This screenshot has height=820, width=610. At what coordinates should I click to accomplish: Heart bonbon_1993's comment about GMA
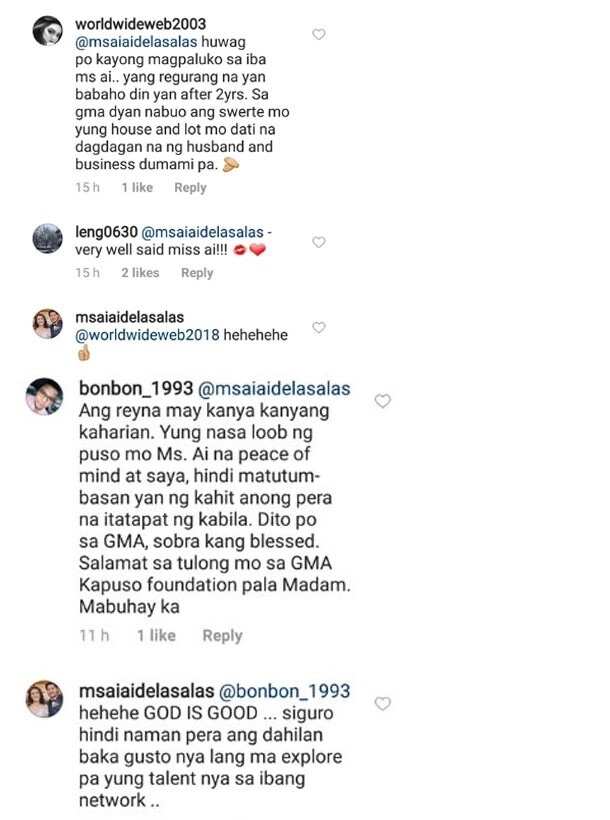coord(382,401)
